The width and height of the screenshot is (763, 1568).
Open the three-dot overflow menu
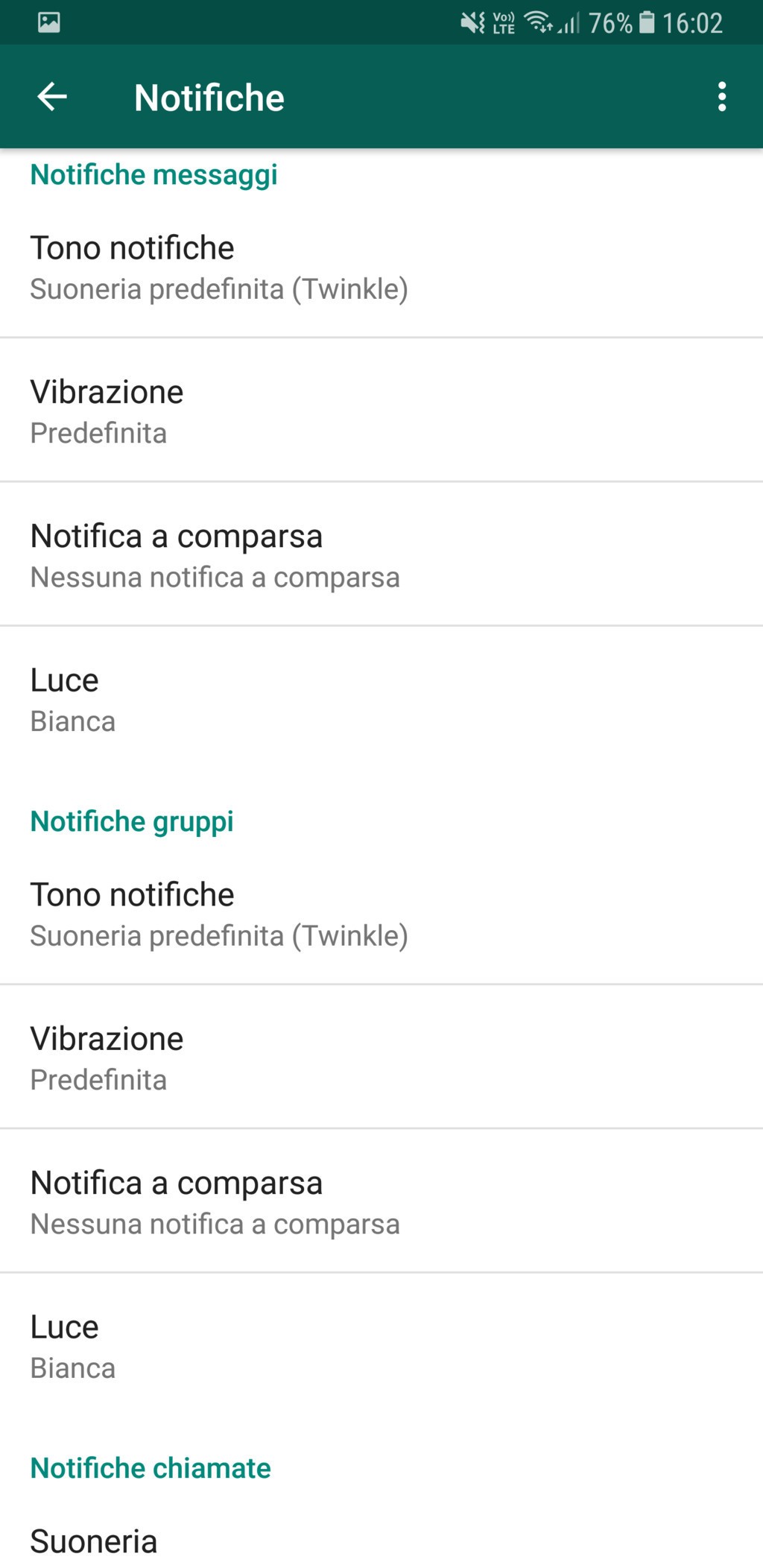721,97
